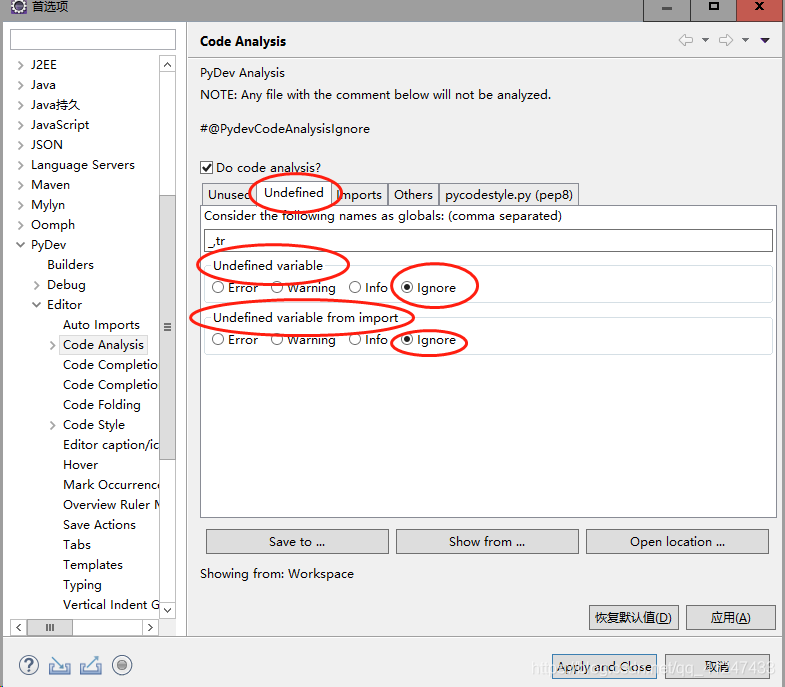Toggle the Do code analysis checkbox
The height and width of the screenshot is (687, 785).
(x=206, y=167)
